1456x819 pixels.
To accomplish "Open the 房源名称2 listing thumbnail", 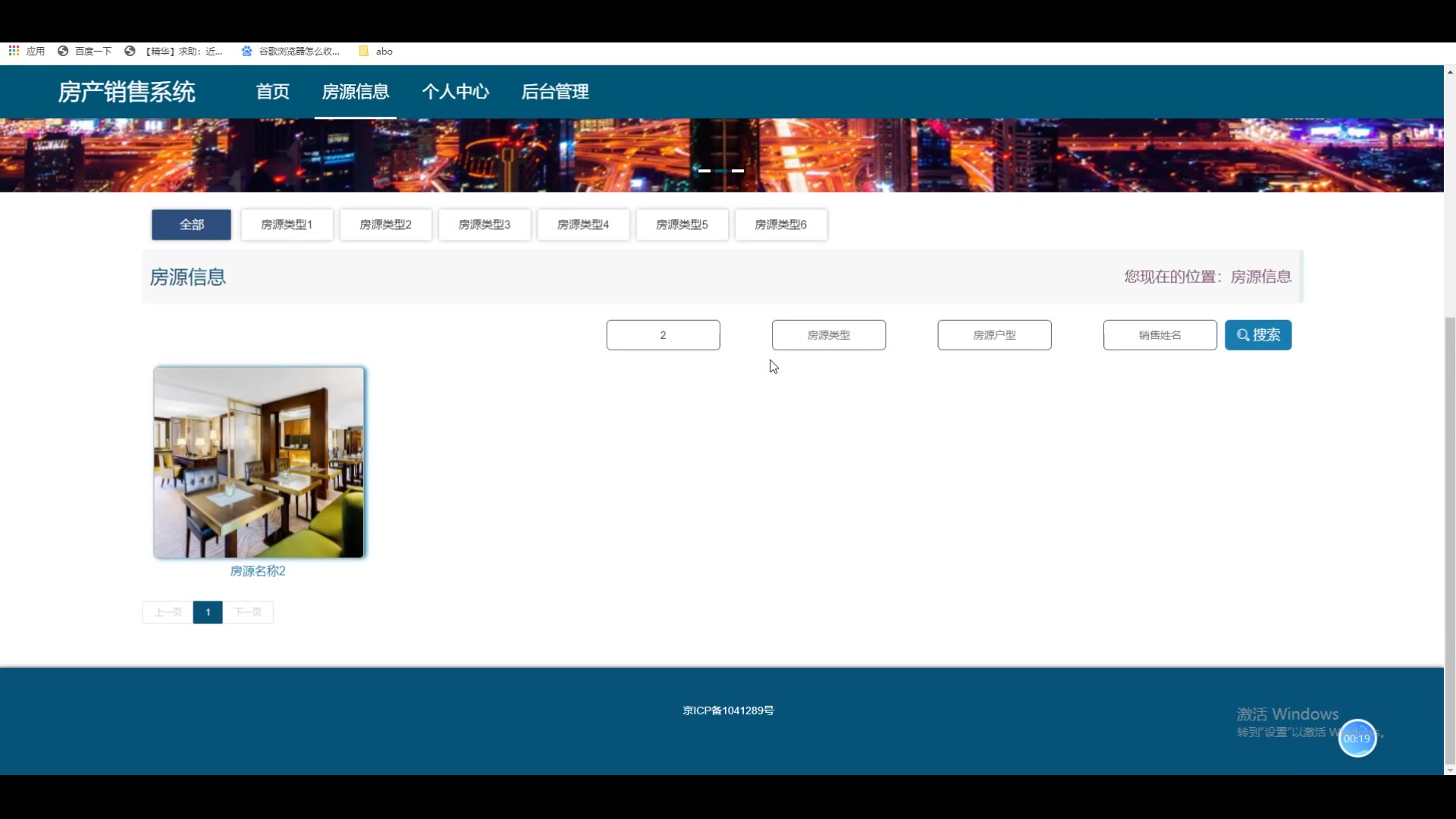I will coord(259,463).
